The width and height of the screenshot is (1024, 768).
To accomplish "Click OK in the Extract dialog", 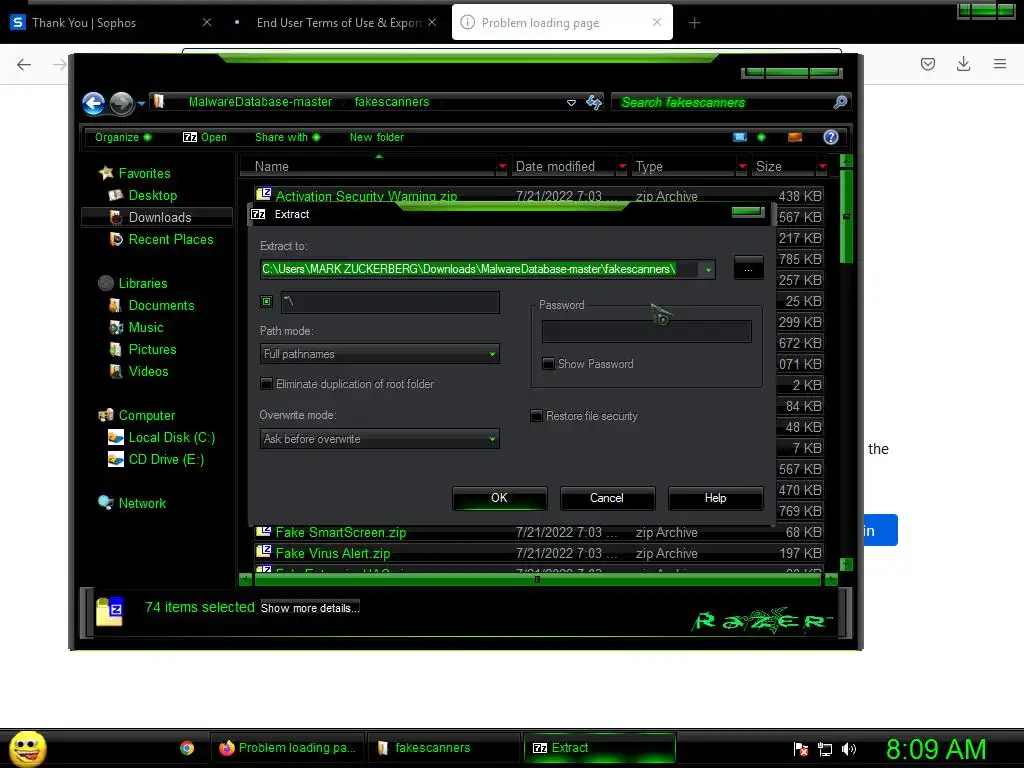I will pos(500,498).
